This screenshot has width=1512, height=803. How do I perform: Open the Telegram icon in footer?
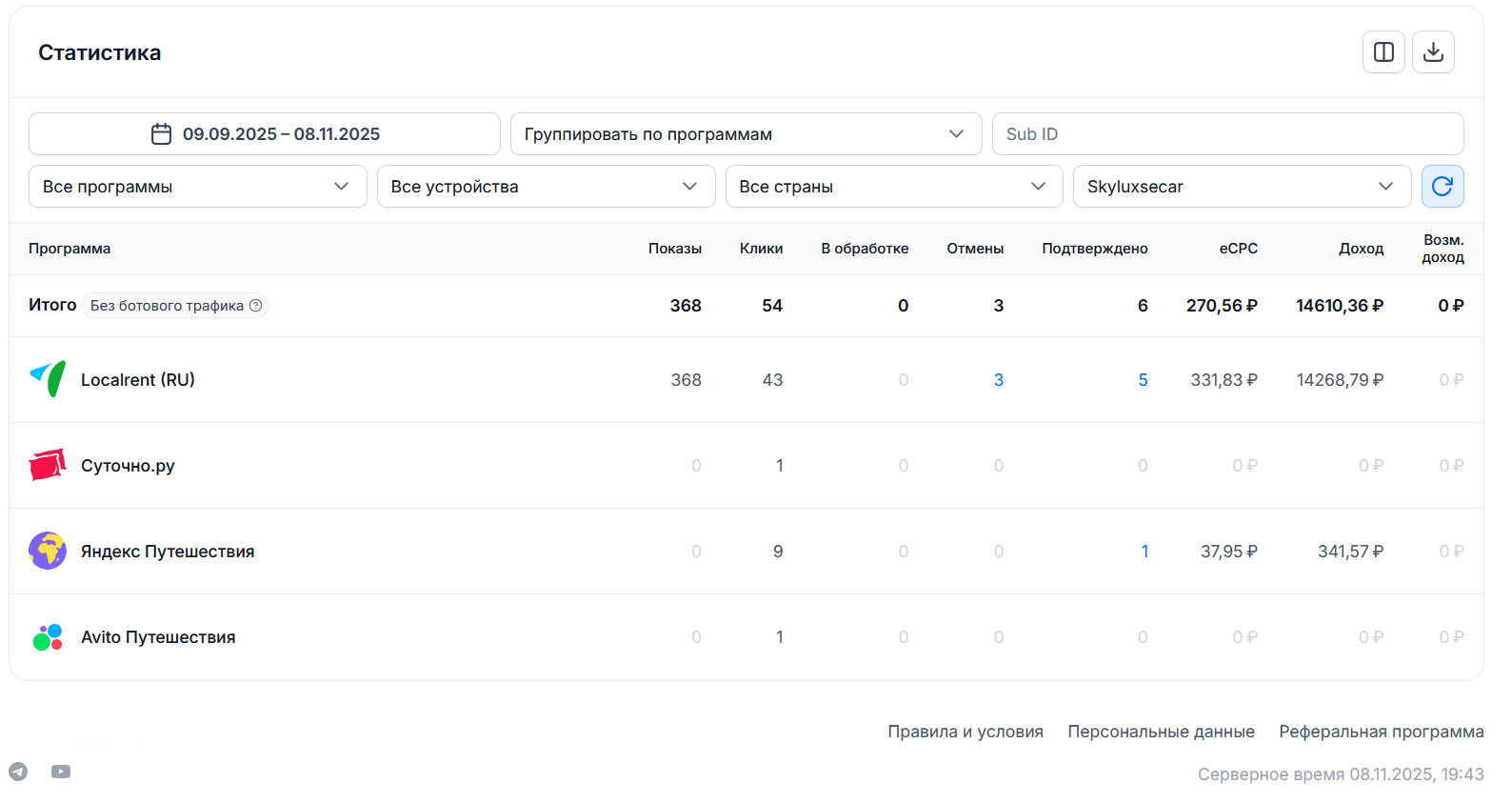pos(18,772)
